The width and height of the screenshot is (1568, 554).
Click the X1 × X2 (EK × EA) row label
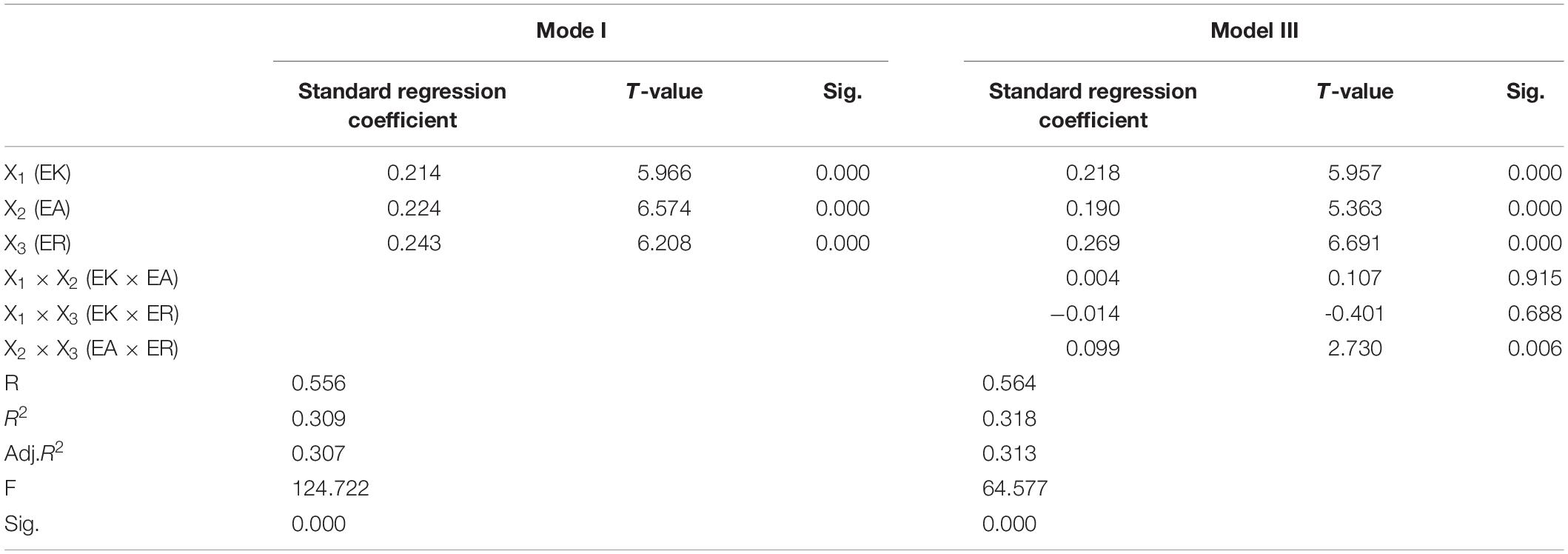point(92,279)
